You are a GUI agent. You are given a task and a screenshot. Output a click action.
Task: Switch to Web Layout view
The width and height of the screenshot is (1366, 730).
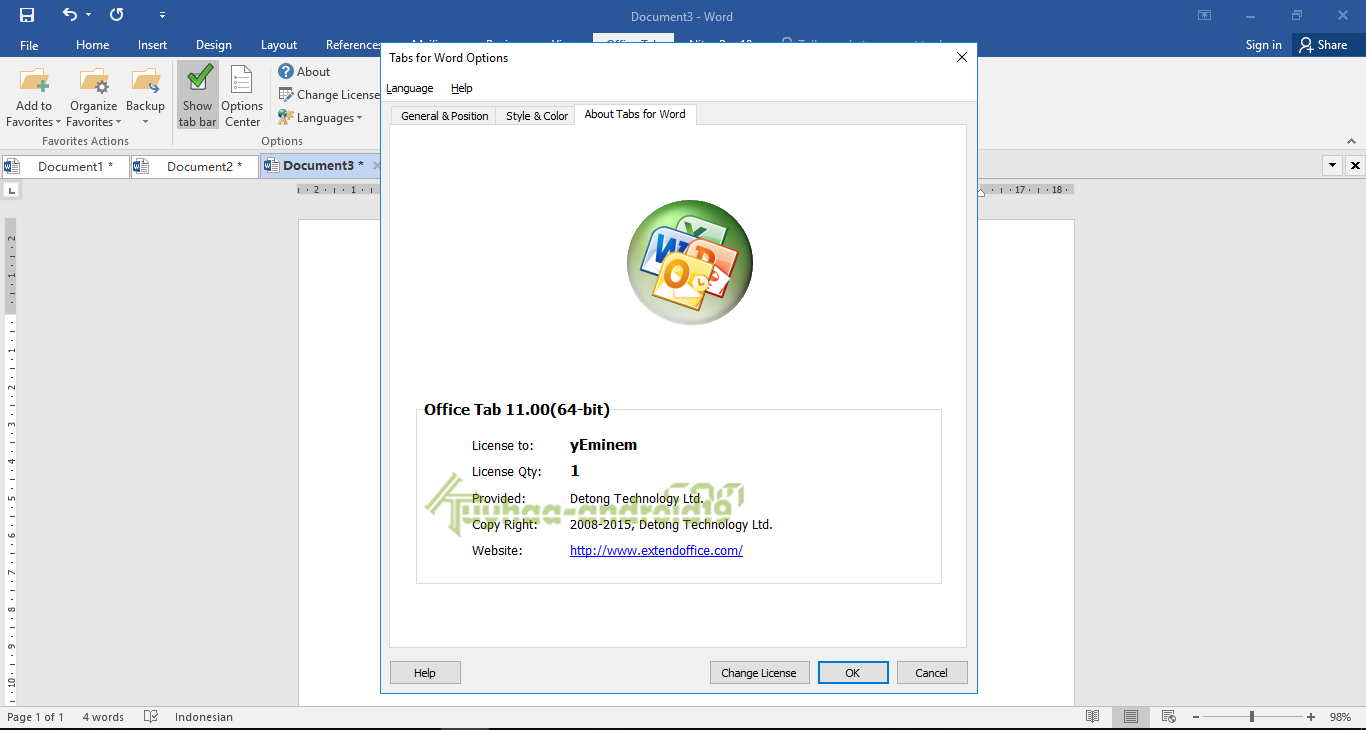[x=1168, y=717]
